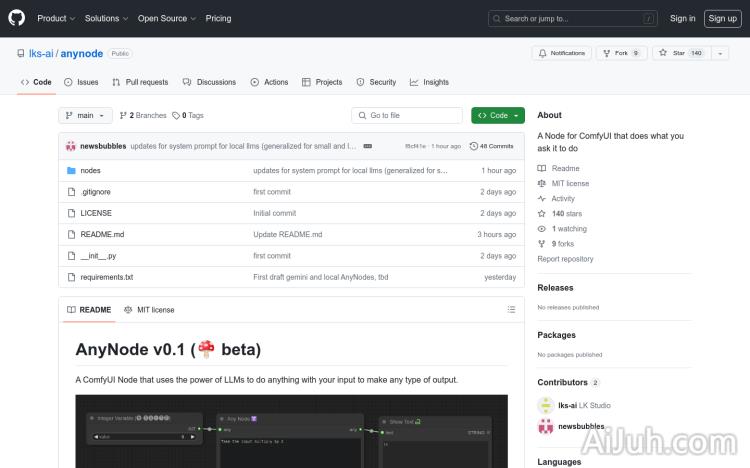750x468 pixels.
Task: Expand the Open Source menu
Action: click(166, 18)
